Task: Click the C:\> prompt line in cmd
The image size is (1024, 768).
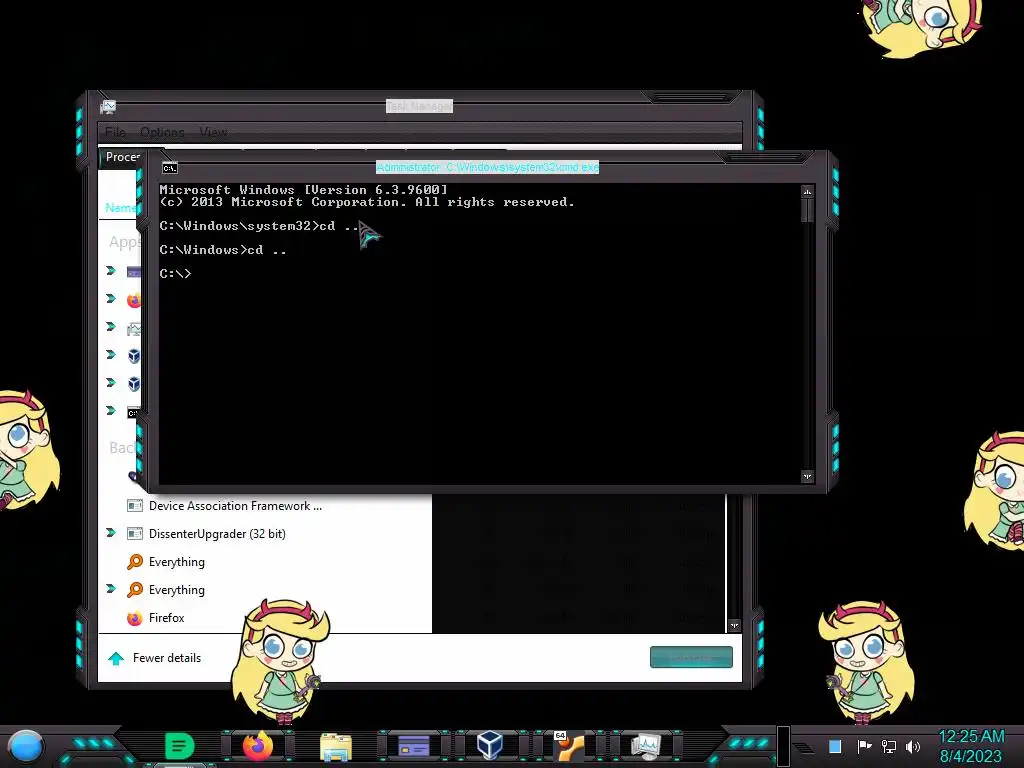Action: [175, 274]
